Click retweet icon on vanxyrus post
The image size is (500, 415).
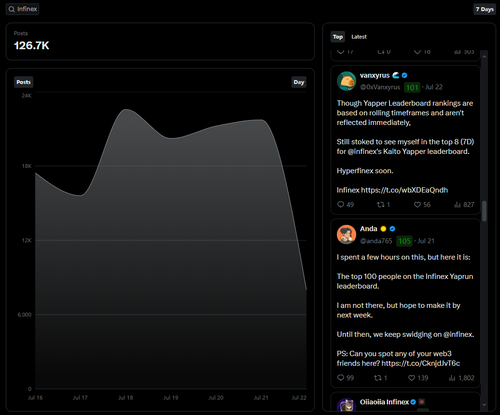pyautogui.click(x=380, y=204)
